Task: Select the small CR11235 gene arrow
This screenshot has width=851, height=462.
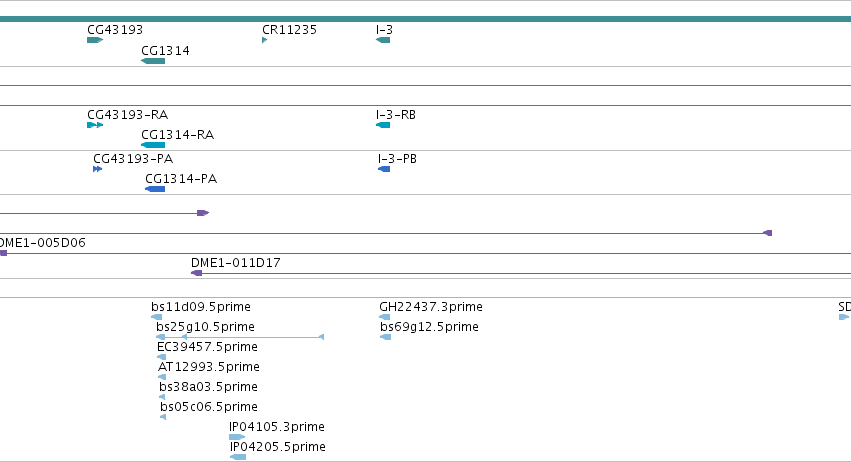Action: (265, 40)
